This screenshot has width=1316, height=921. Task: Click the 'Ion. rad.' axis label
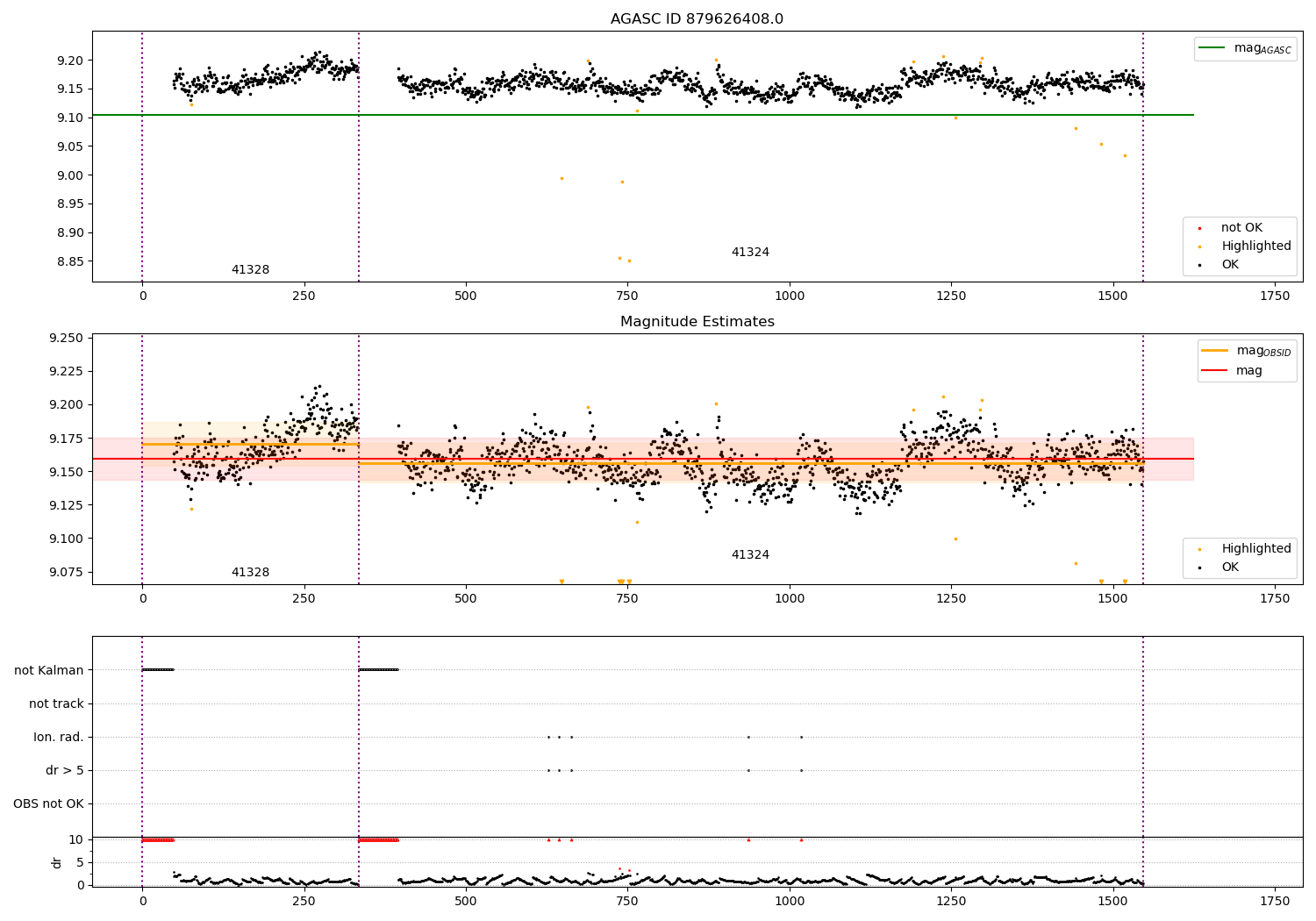[59, 738]
